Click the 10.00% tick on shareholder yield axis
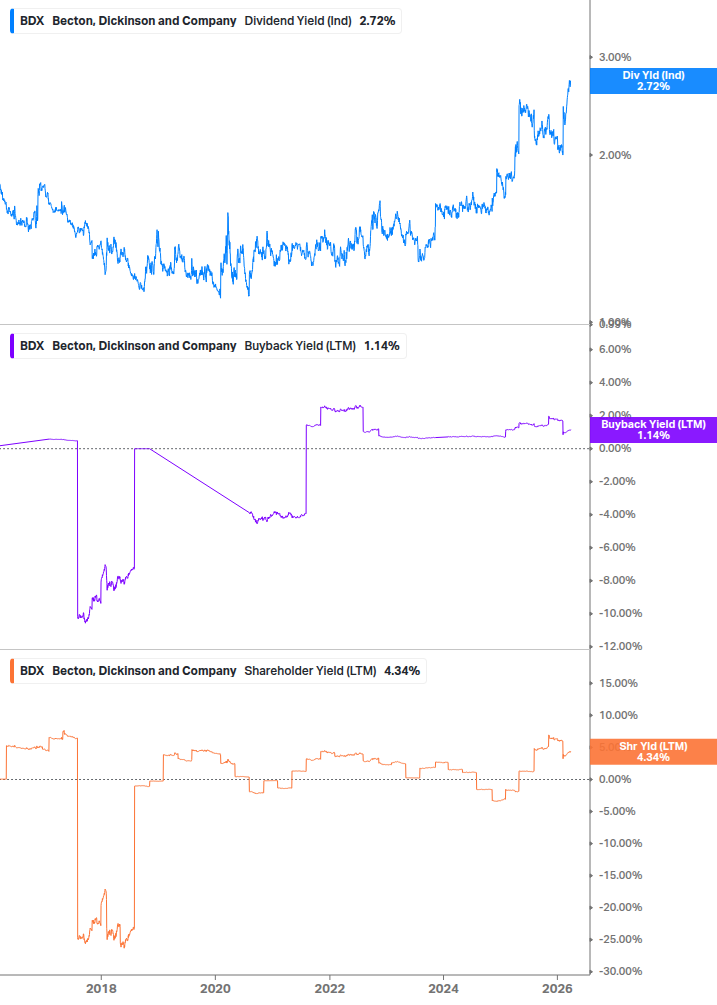 (618, 715)
